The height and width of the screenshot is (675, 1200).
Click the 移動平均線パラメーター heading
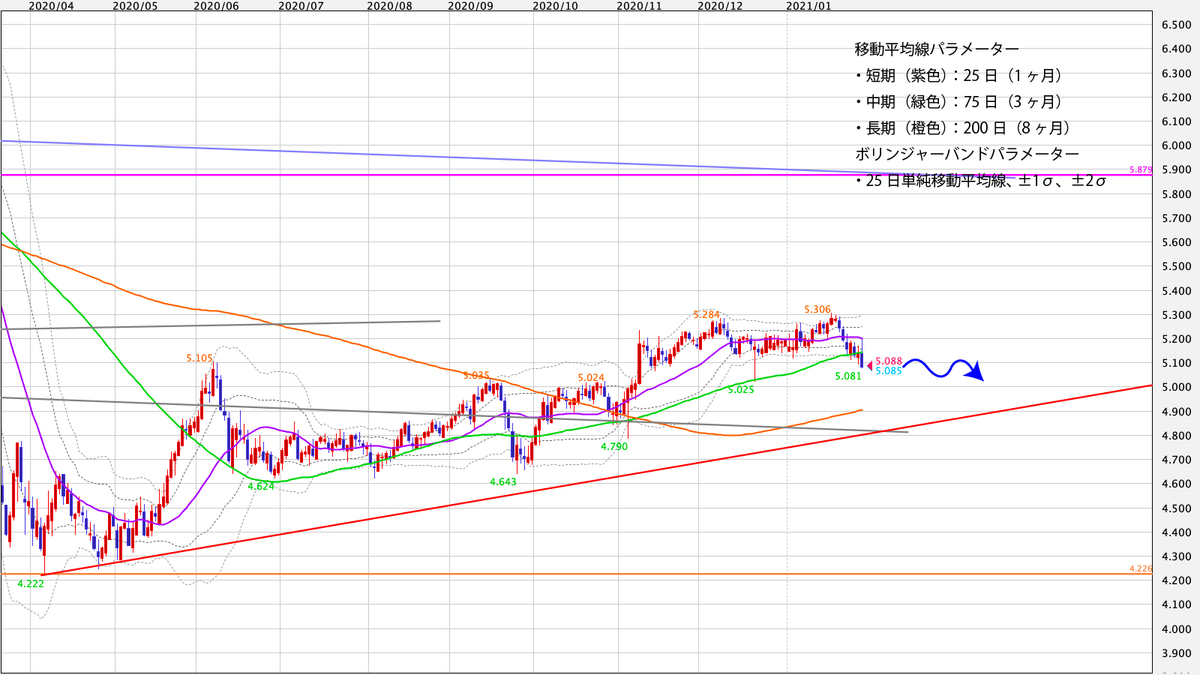pos(937,49)
